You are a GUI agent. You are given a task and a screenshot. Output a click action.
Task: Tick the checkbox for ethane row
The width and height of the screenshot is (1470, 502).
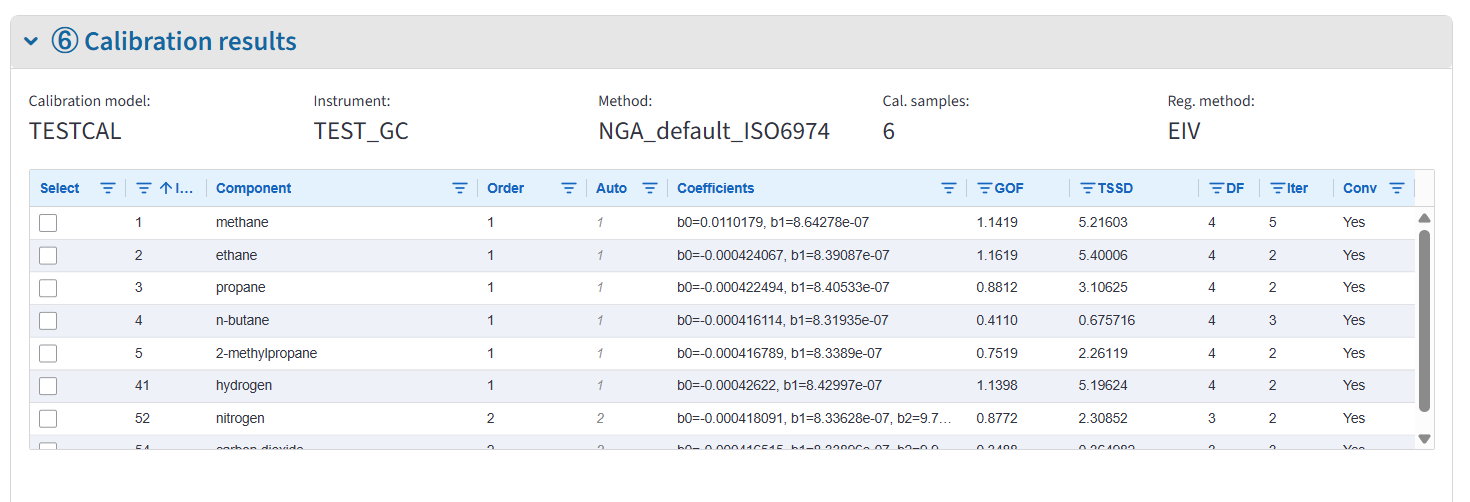coord(48,255)
